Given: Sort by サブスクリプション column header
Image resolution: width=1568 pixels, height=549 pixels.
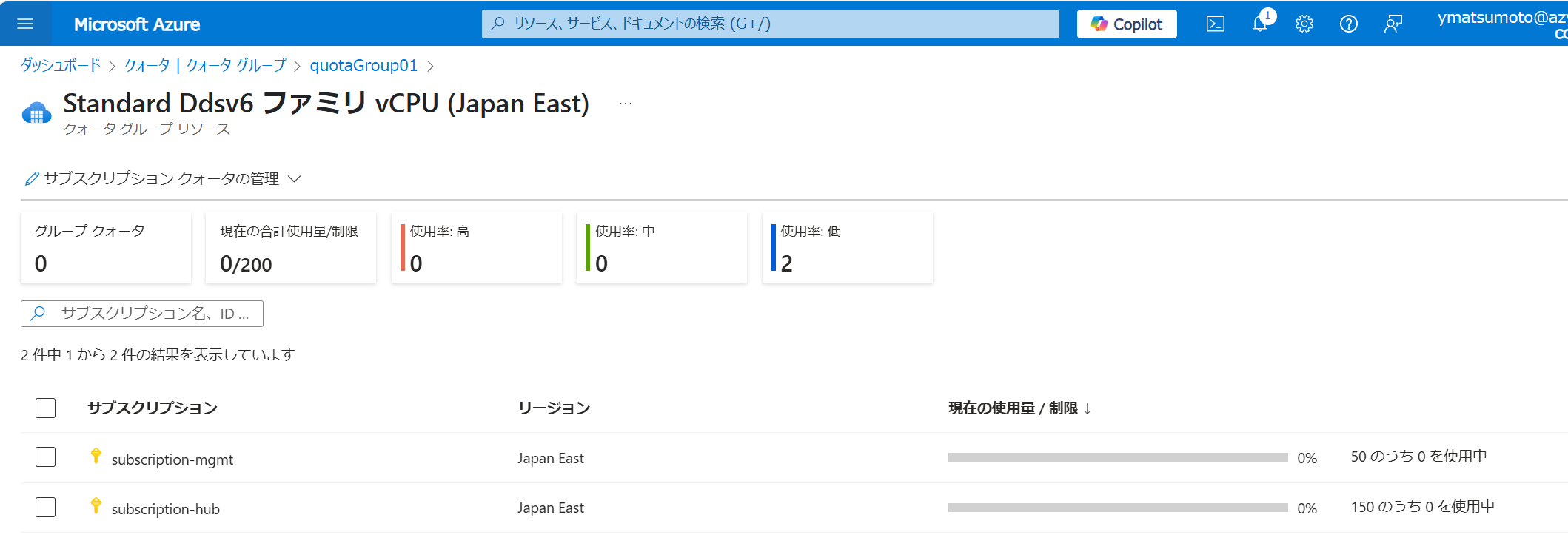Looking at the screenshot, I should tap(153, 408).
